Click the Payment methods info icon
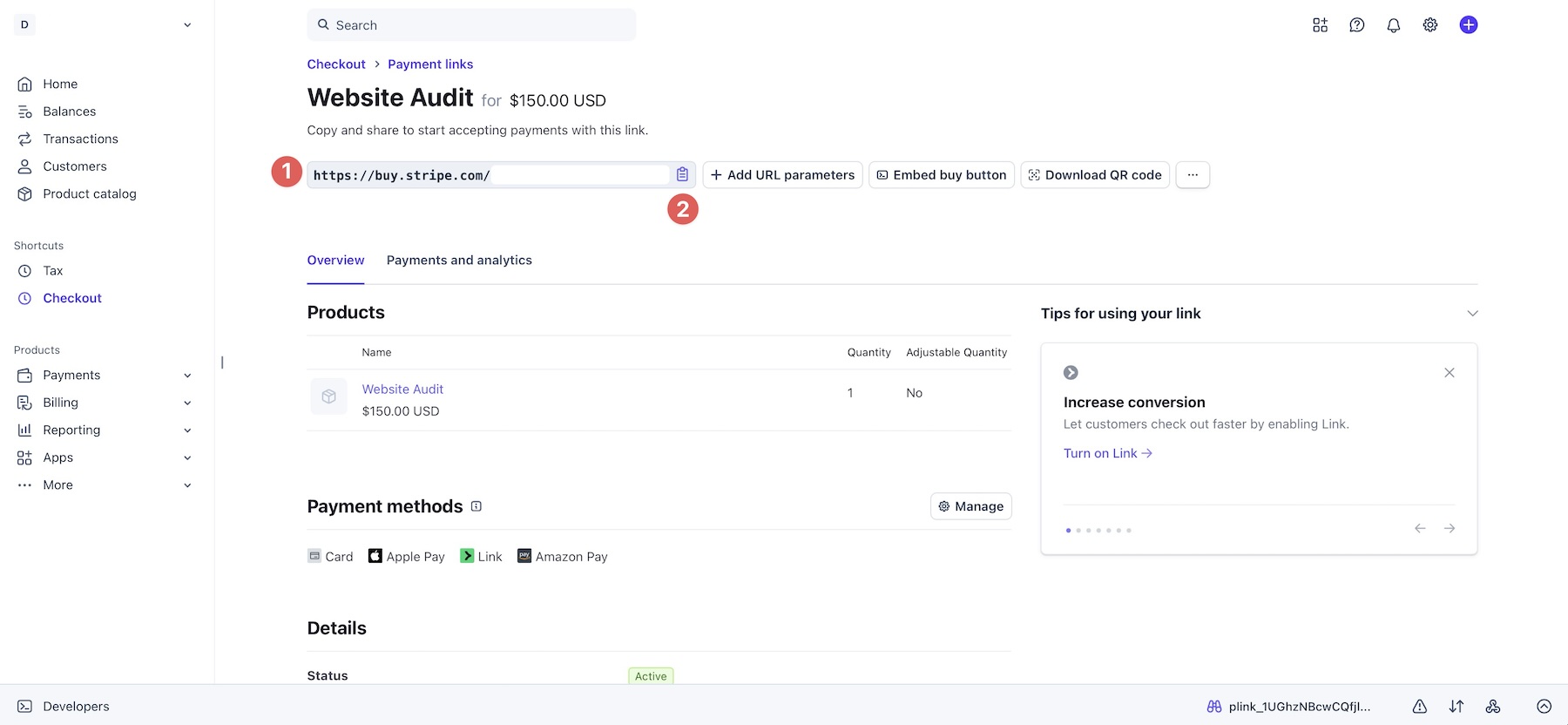This screenshot has width=1568, height=725. (x=476, y=506)
